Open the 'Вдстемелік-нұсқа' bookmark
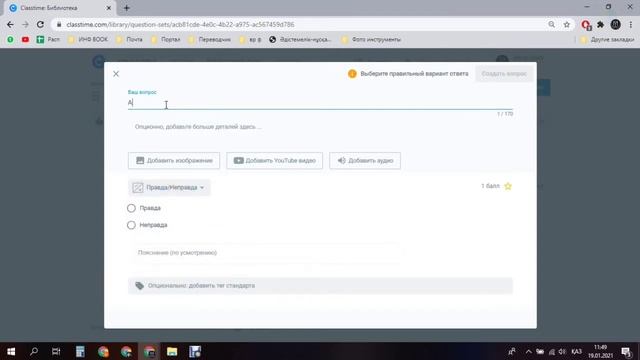640x360 pixels. 300,40
